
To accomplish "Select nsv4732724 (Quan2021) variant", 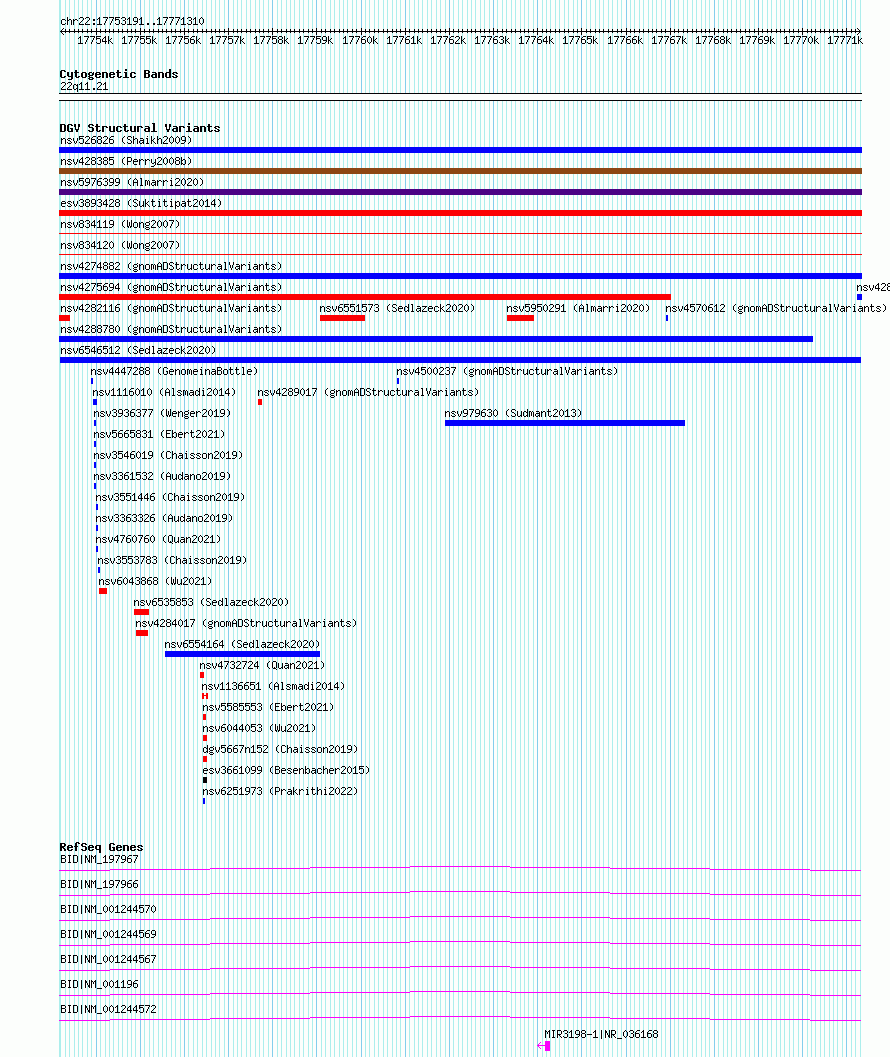I will [262, 665].
